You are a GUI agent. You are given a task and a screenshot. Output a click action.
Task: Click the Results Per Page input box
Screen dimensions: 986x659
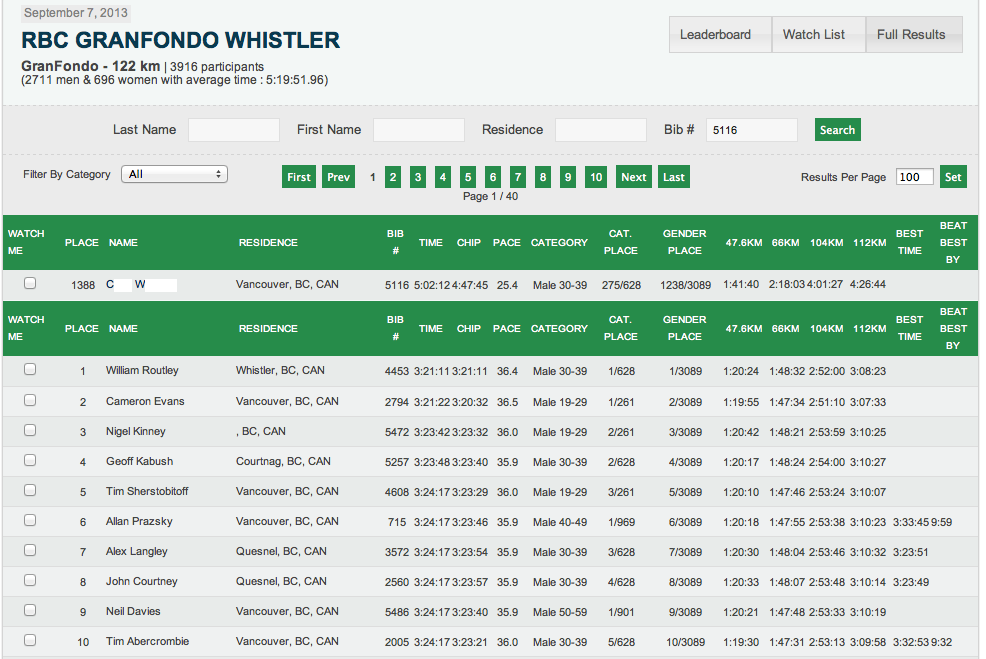tap(914, 177)
